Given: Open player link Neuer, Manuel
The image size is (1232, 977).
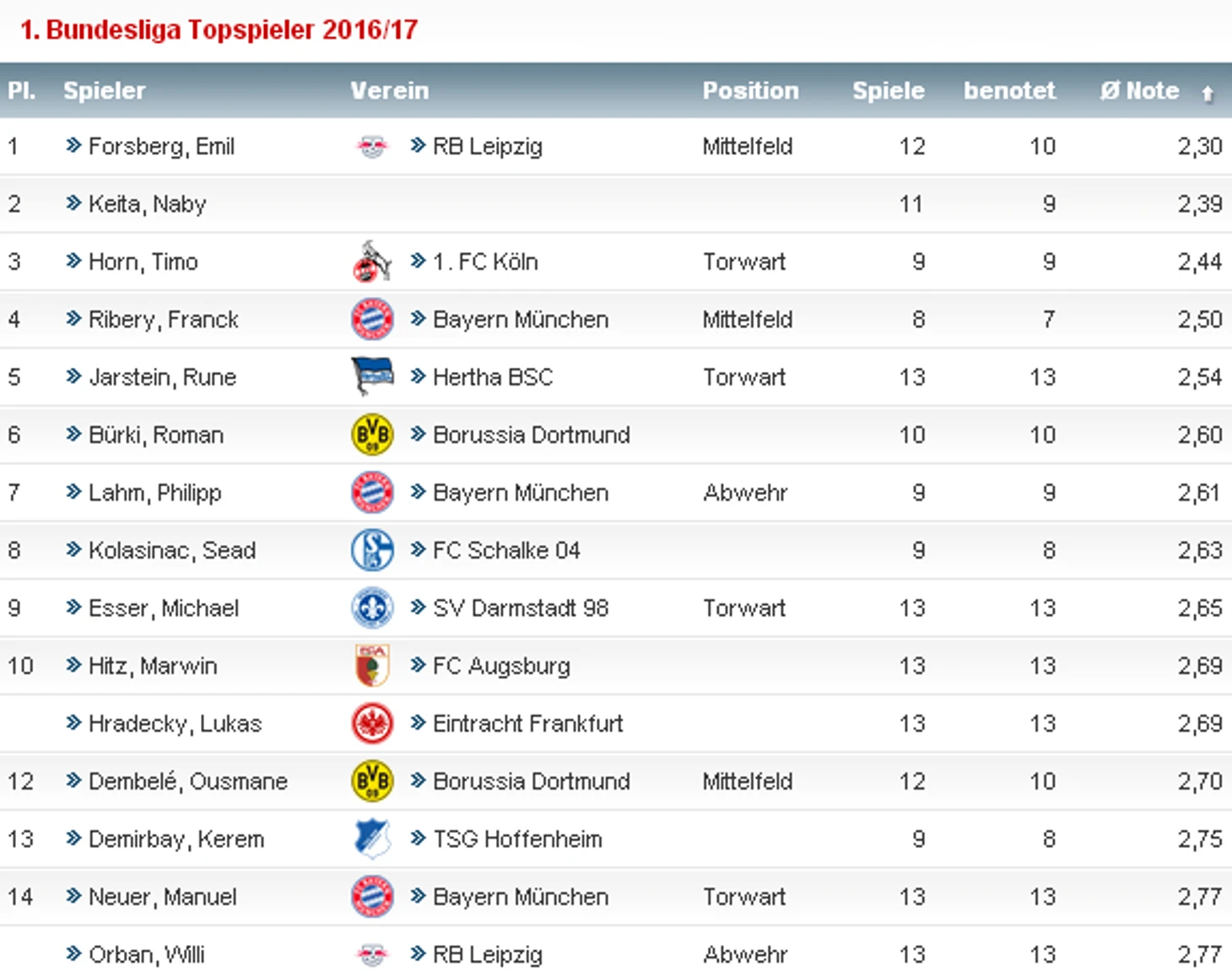Looking at the screenshot, I should coord(162,897).
